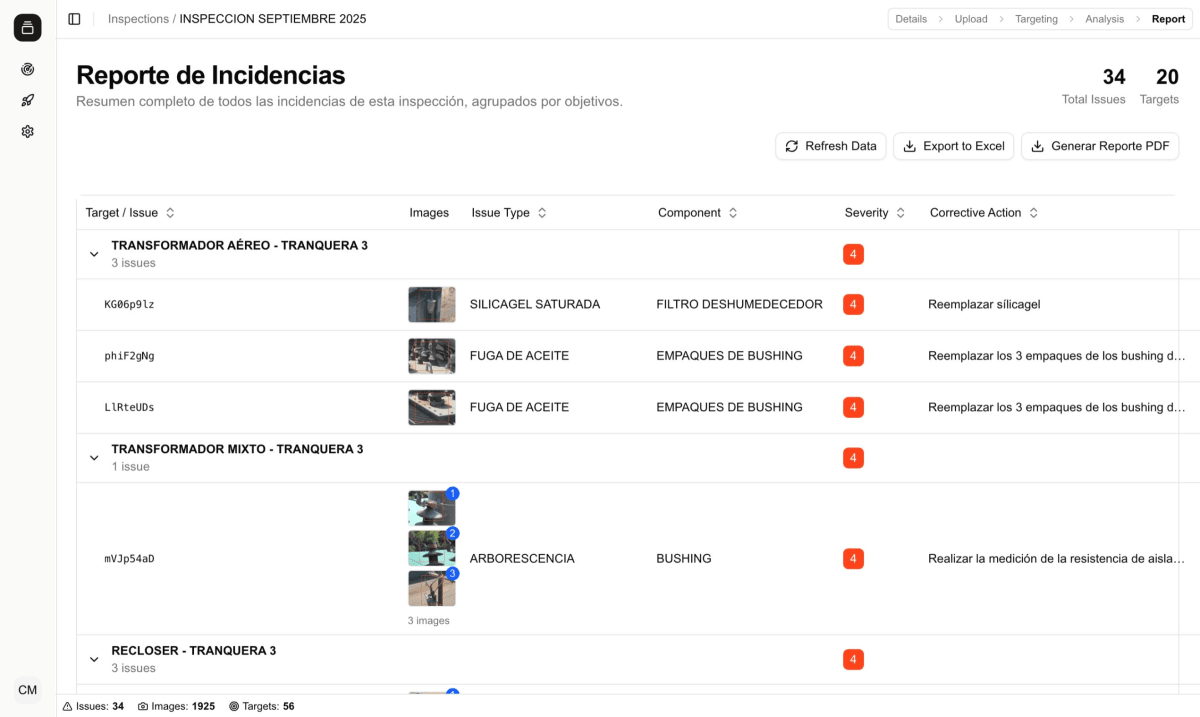Switch to the Analysis step
The image size is (1200, 717).
coord(1104,18)
